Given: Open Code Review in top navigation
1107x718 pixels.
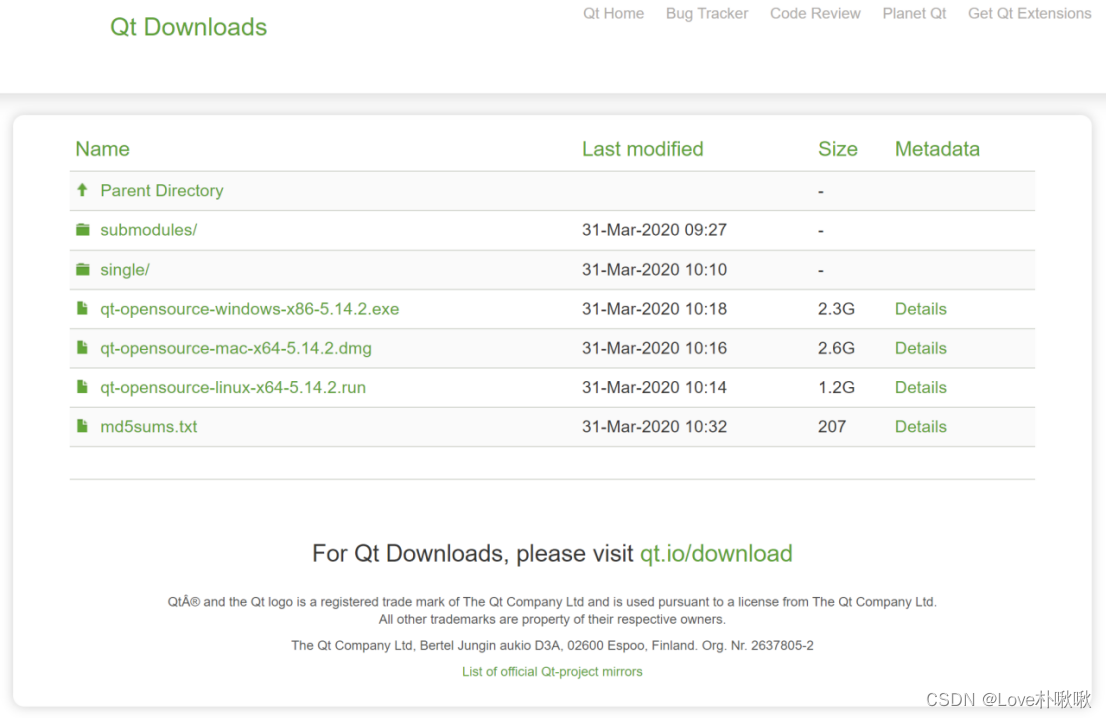Looking at the screenshot, I should pos(815,13).
